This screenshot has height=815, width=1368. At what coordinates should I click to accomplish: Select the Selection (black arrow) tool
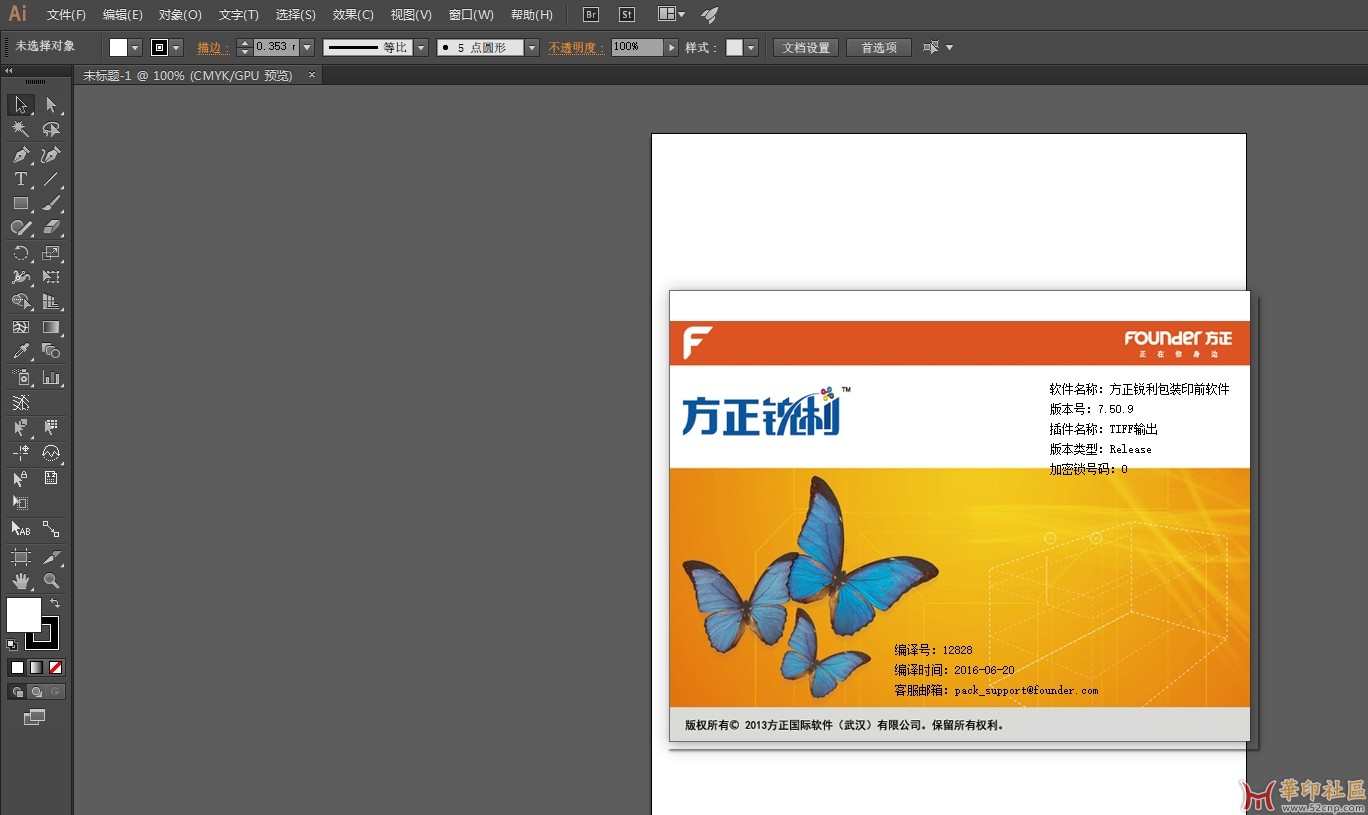point(21,105)
